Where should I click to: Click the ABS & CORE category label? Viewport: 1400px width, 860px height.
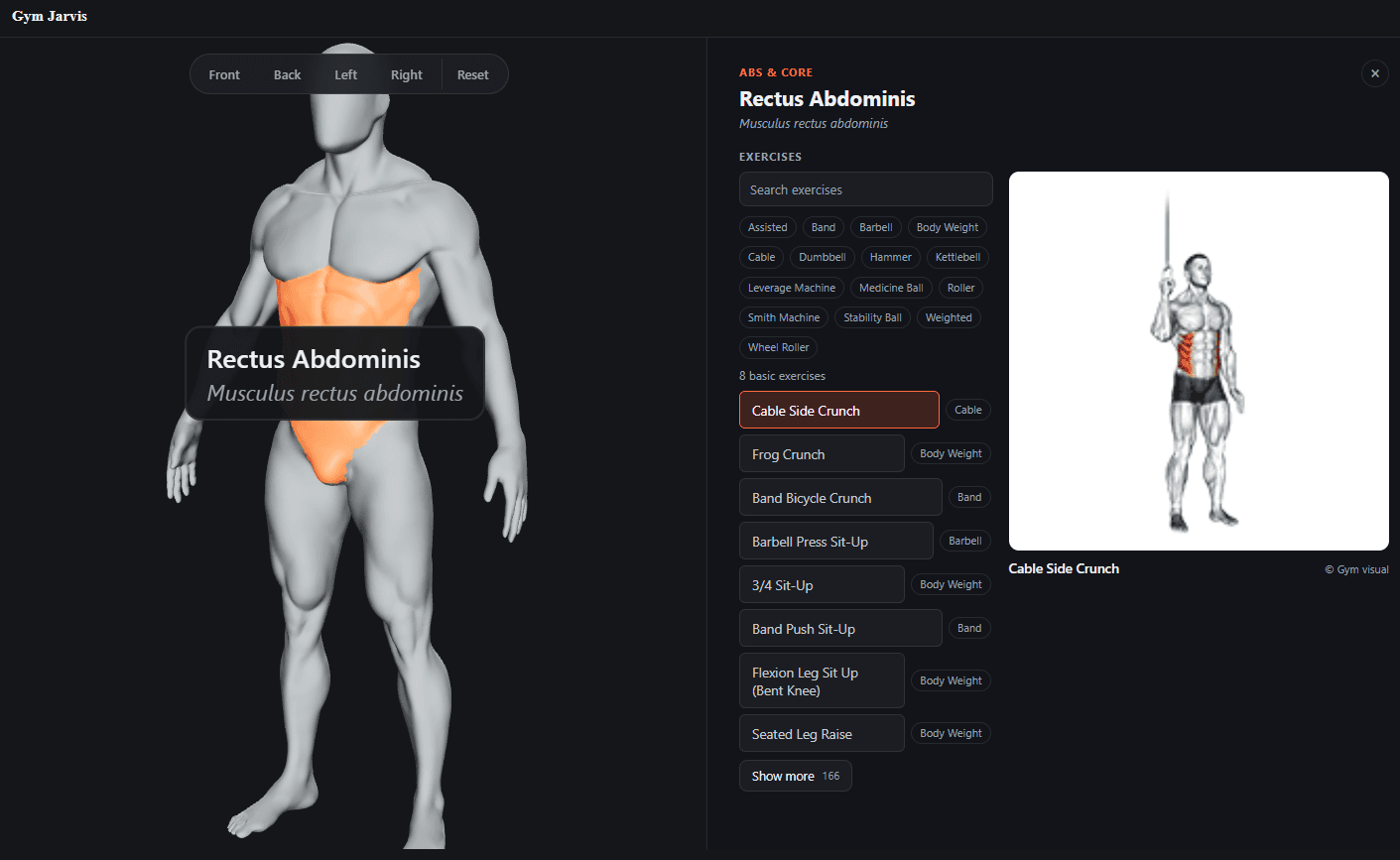[776, 72]
